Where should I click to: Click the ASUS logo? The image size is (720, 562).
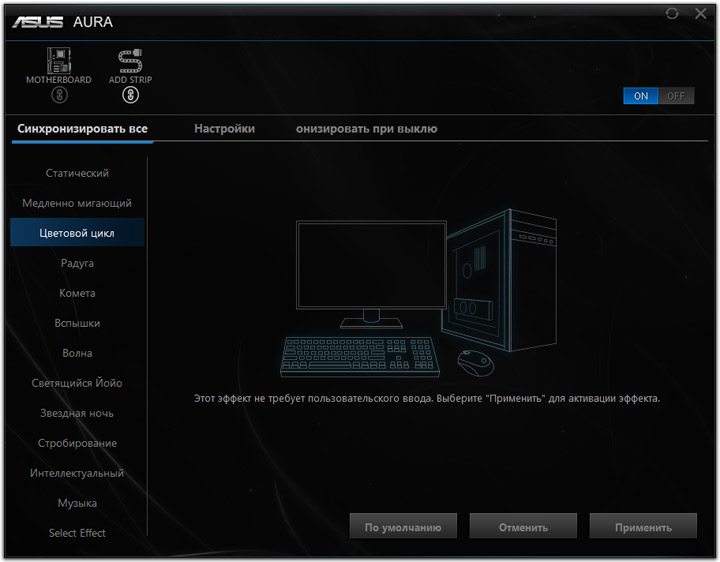tap(38, 22)
